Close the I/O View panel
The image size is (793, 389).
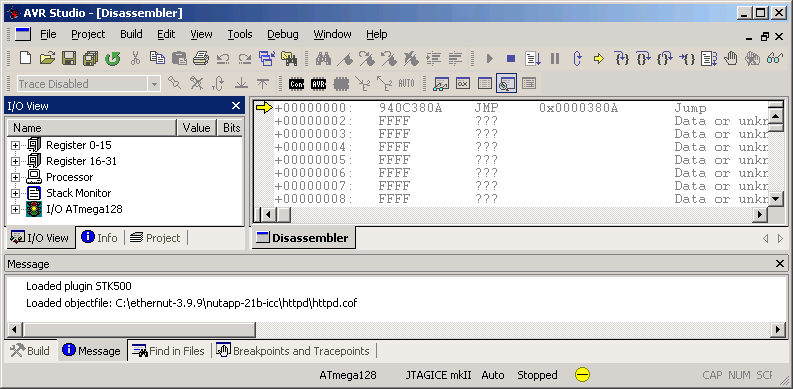point(236,106)
